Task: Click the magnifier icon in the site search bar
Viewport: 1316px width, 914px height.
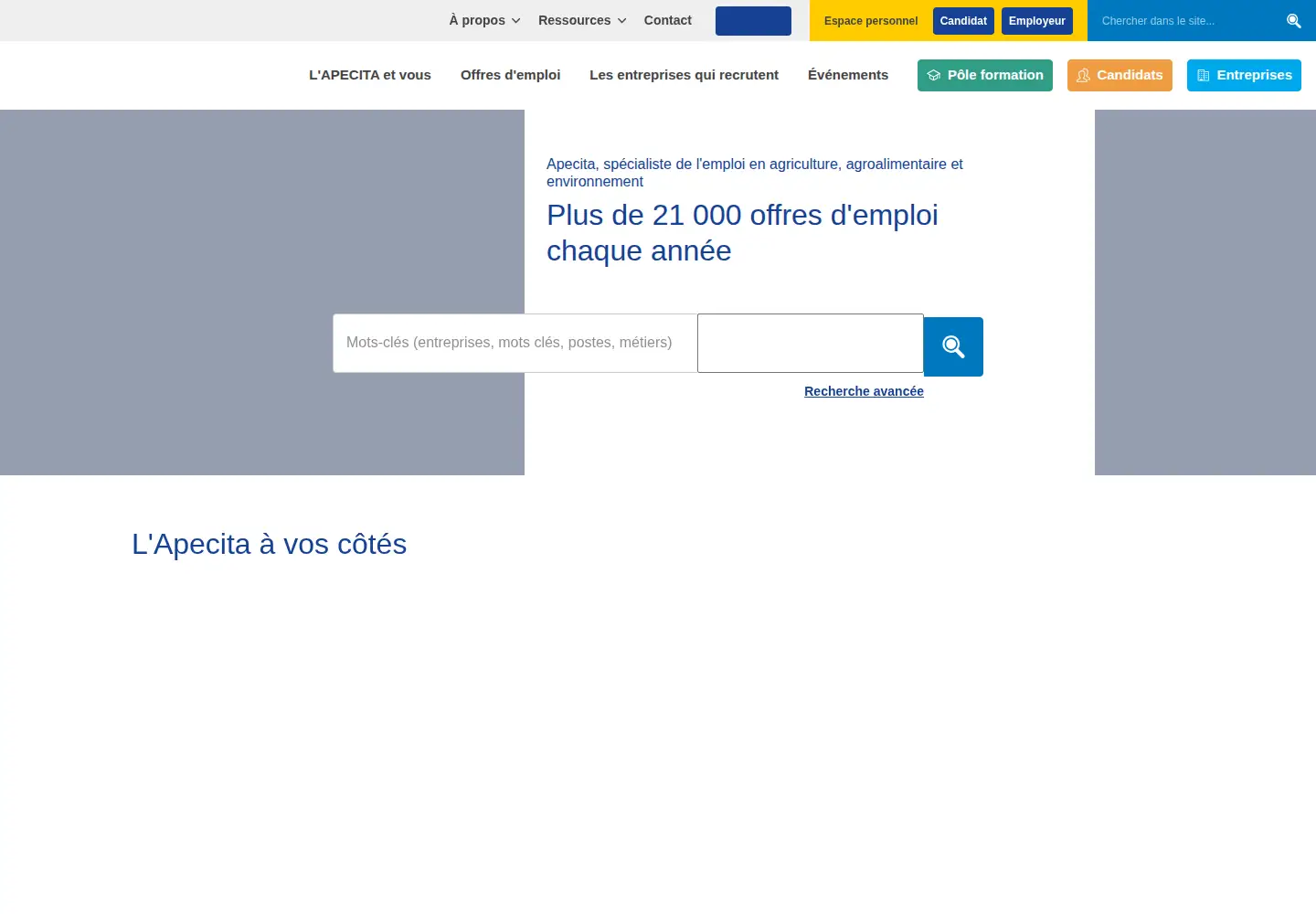Action: [1293, 21]
